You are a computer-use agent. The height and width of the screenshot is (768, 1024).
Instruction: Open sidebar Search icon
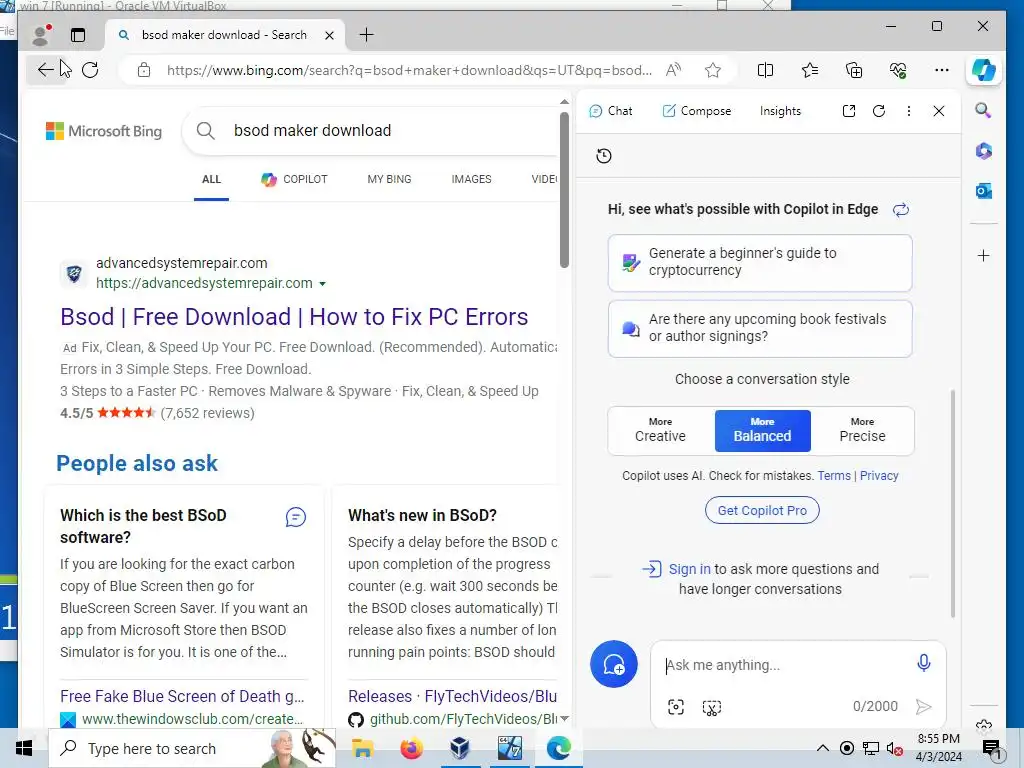tap(983, 110)
